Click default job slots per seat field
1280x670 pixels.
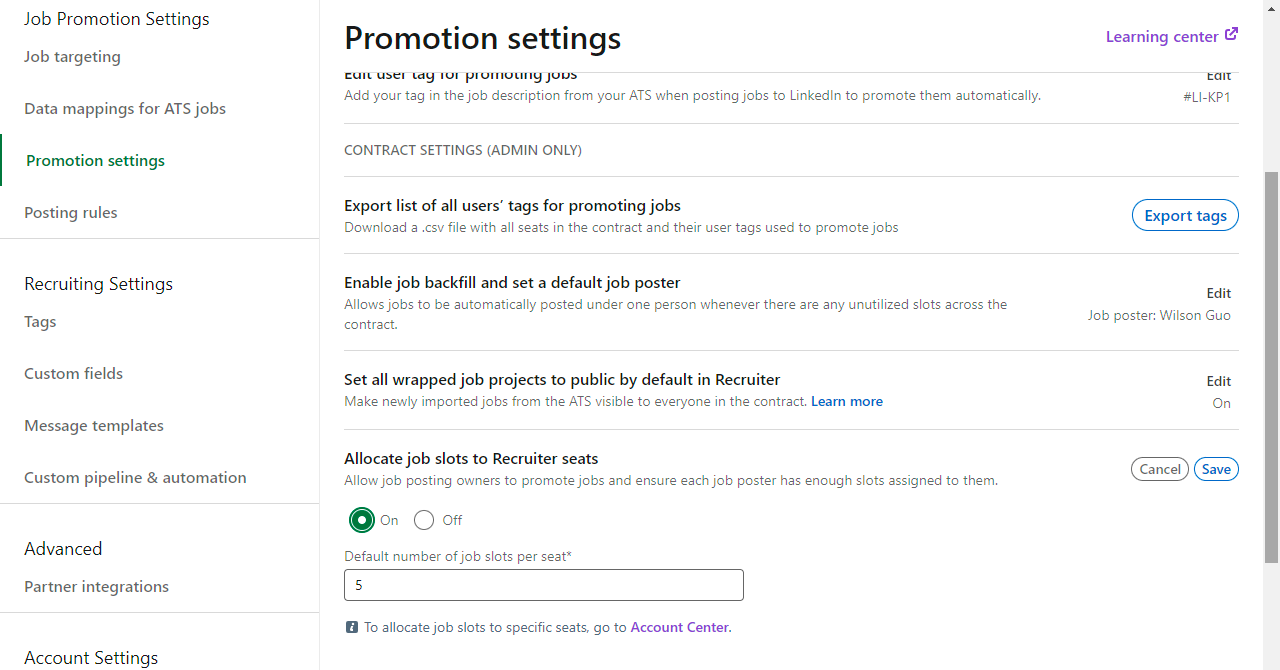tap(544, 585)
